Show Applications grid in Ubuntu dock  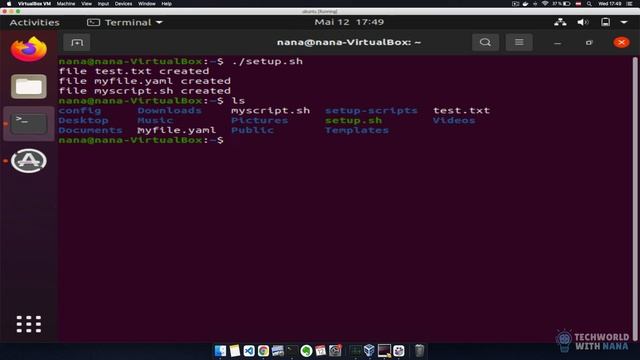point(29,324)
